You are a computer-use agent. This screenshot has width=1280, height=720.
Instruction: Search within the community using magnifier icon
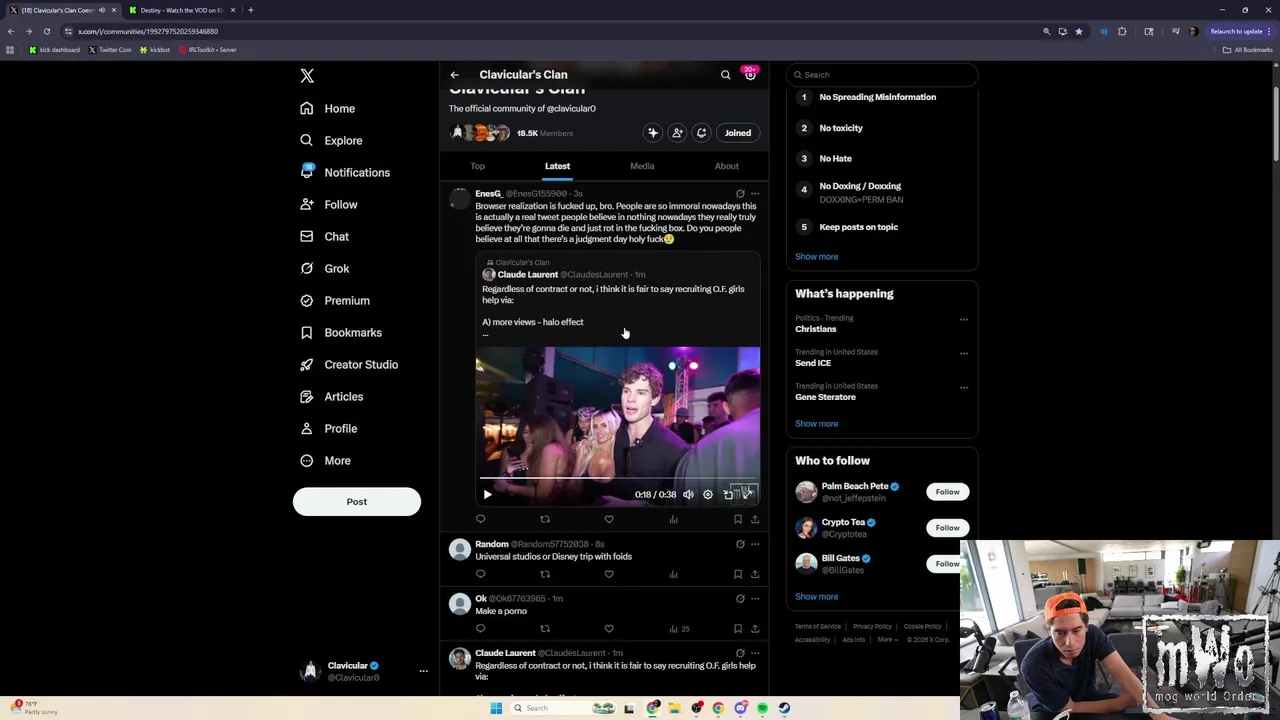726,75
